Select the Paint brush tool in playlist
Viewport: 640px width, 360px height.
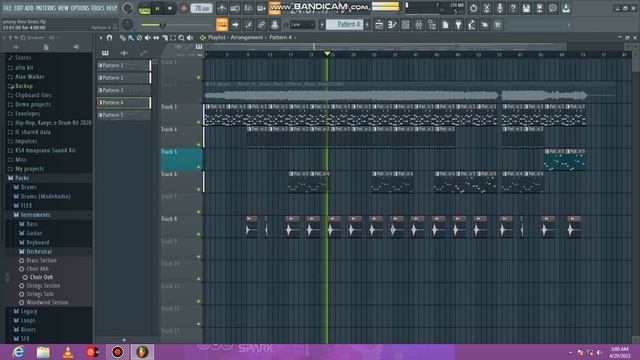(x=131, y=38)
